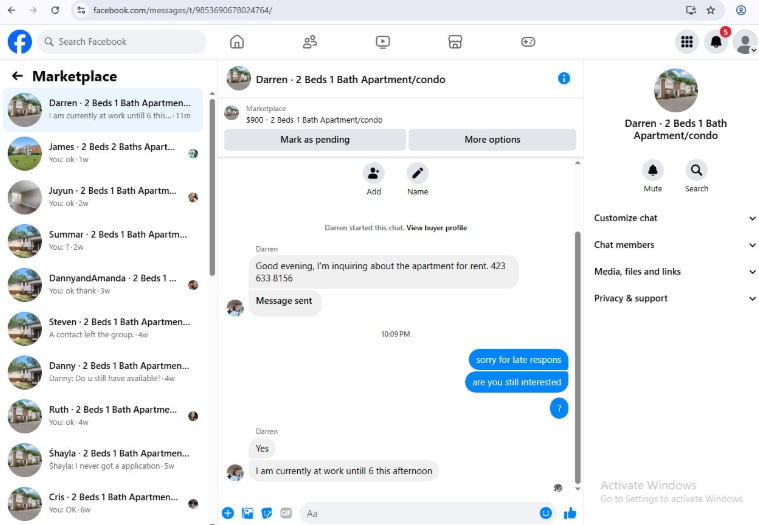The image size is (759, 525).
Task: Expand the Privacy & support section
Action: (675, 298)
